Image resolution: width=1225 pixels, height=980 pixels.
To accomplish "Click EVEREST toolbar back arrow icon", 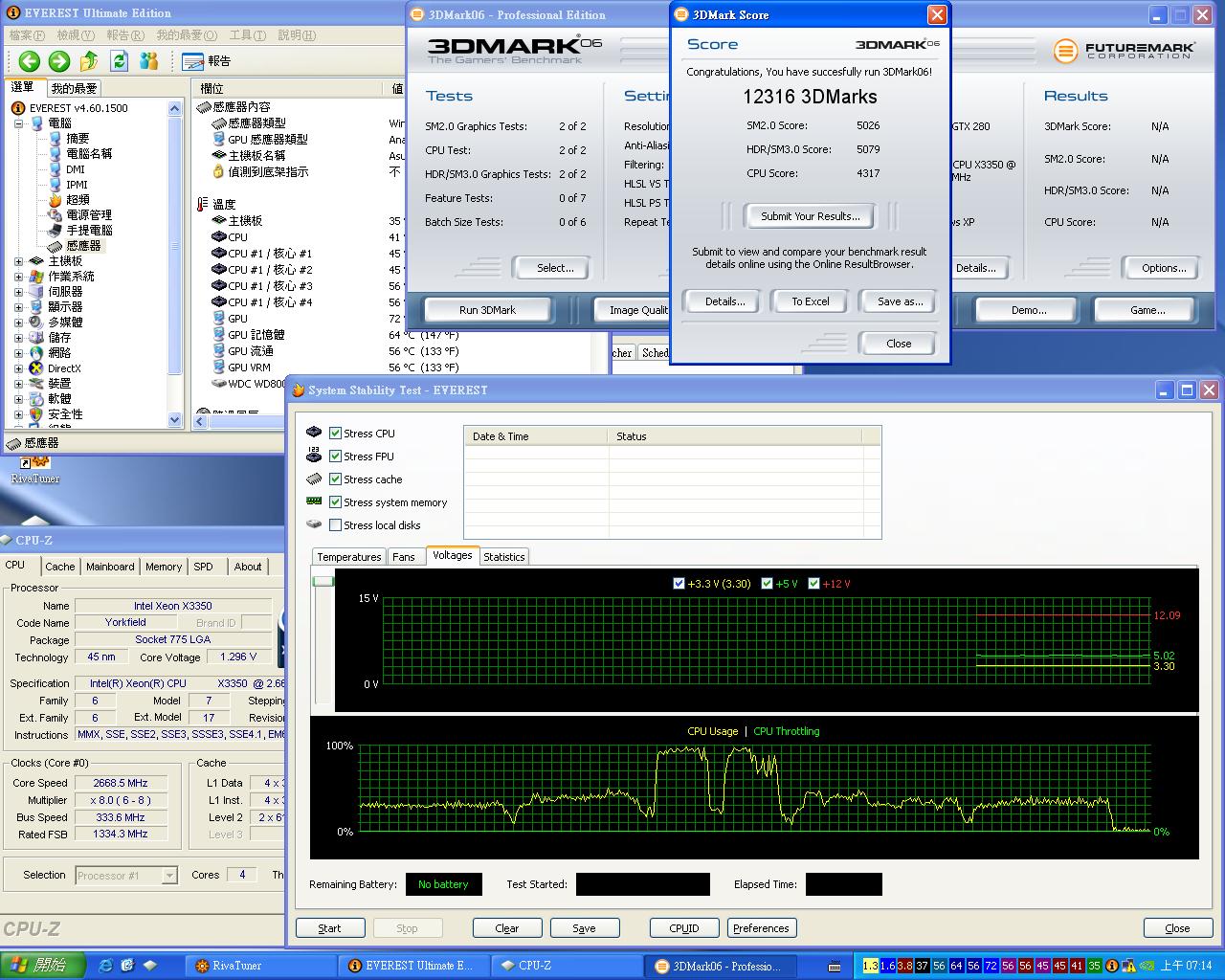I will pyautogui.click(x=29, y=61).
